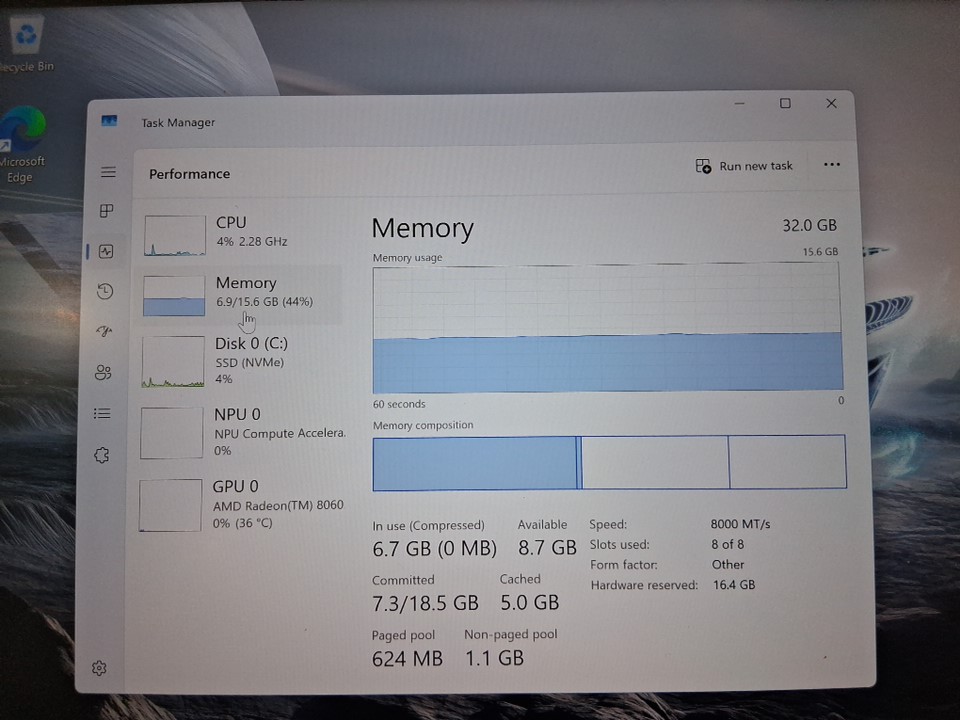
Task: Open the Processes page in sidebar
Action: click(107, 211)
